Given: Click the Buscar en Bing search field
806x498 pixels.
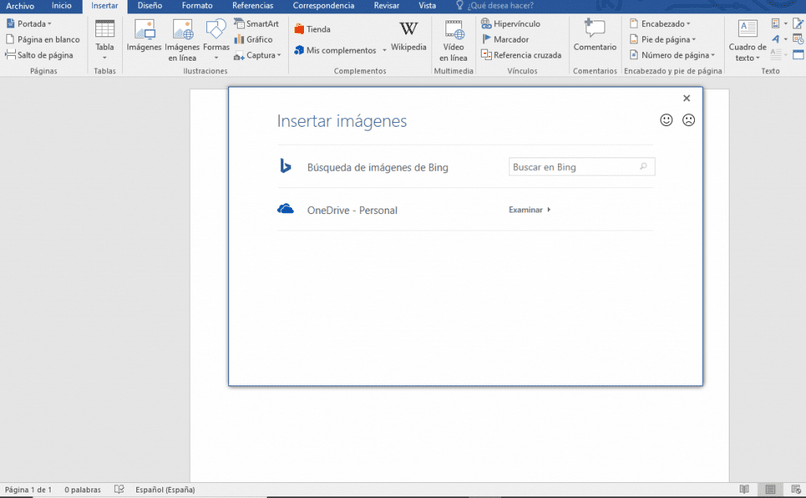Looking at the screenshot, I should (x=582, y=167).
